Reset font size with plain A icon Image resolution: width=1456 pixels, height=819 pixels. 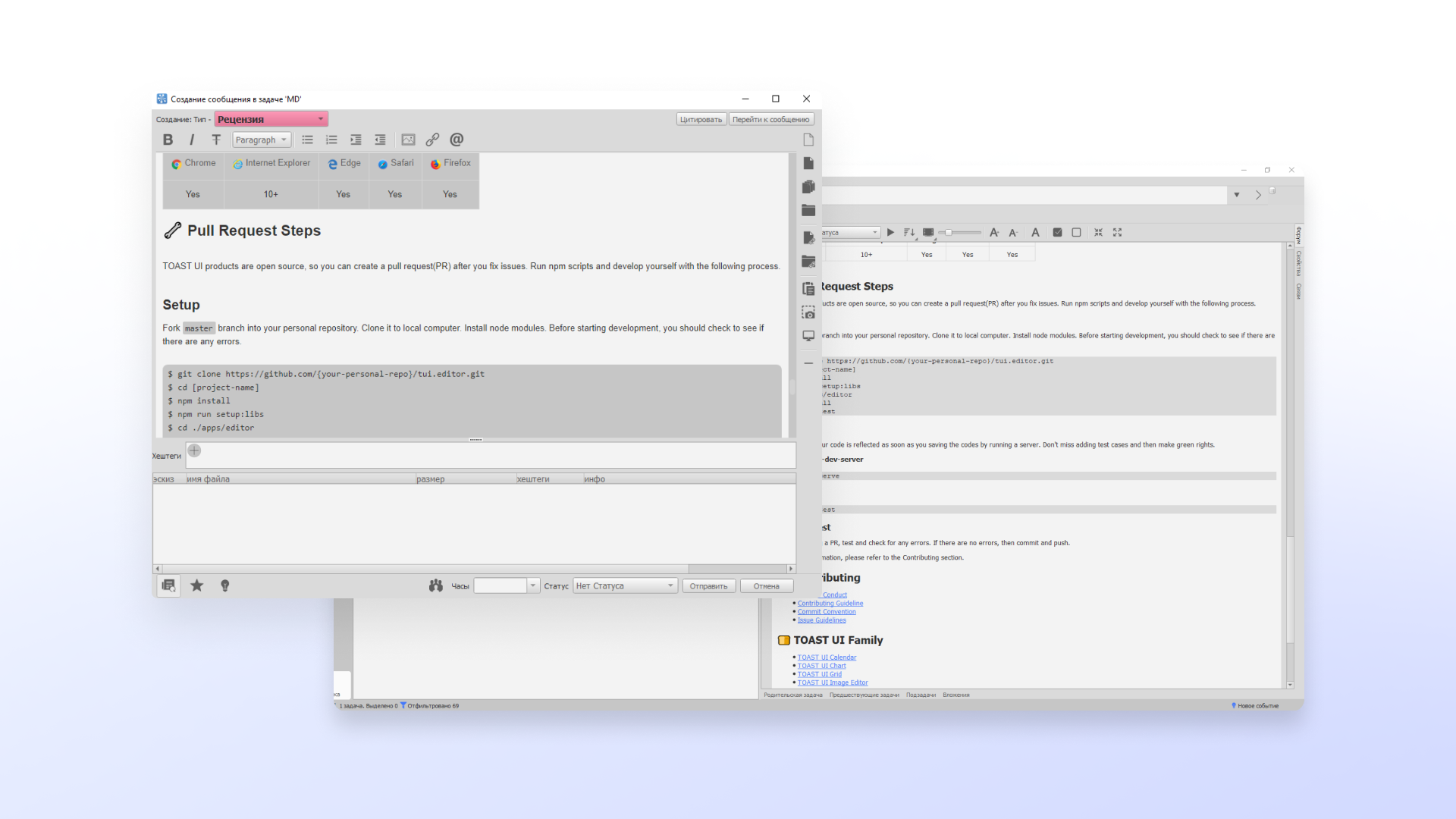[x=1035, y=232]
